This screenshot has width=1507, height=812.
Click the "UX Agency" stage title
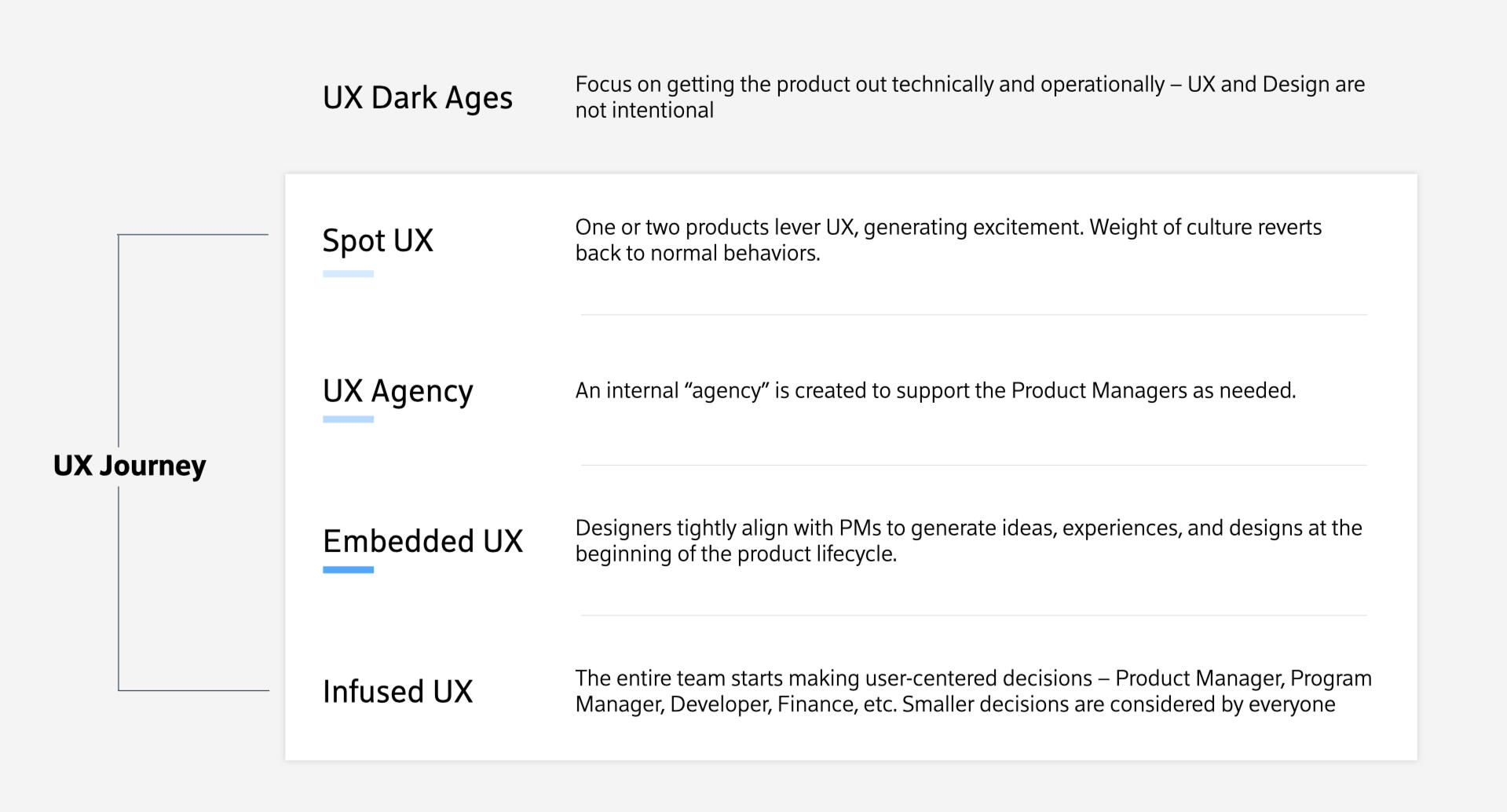397,391
